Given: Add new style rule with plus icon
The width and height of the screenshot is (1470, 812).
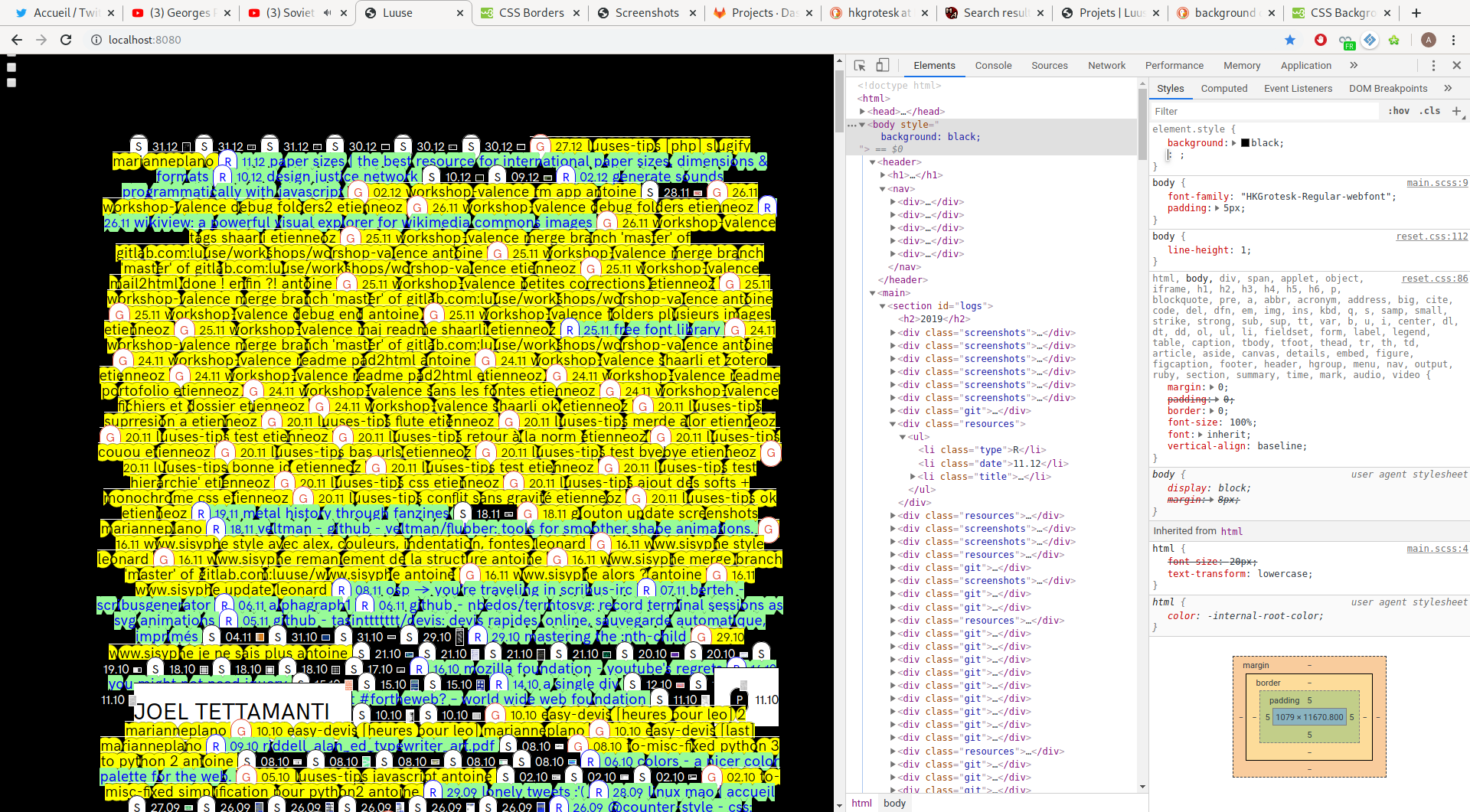Looking at the screenshot, I should coord(1456,112).
